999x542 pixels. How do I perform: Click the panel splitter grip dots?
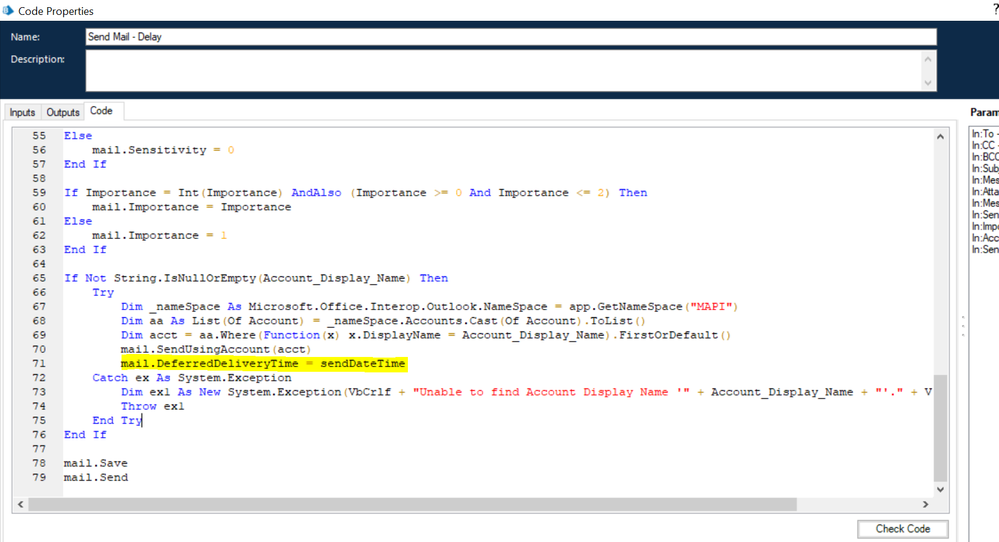point(963,326)
